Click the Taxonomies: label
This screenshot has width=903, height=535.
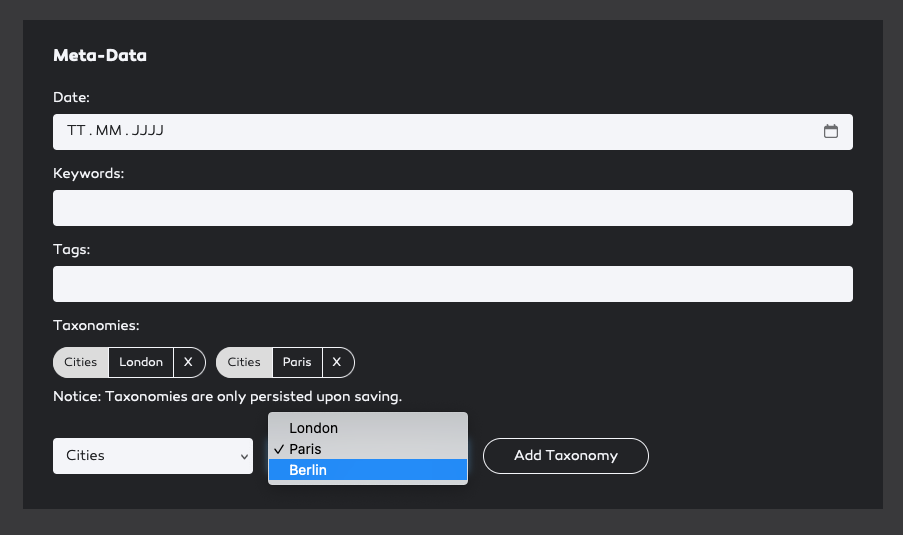[96, 325]
